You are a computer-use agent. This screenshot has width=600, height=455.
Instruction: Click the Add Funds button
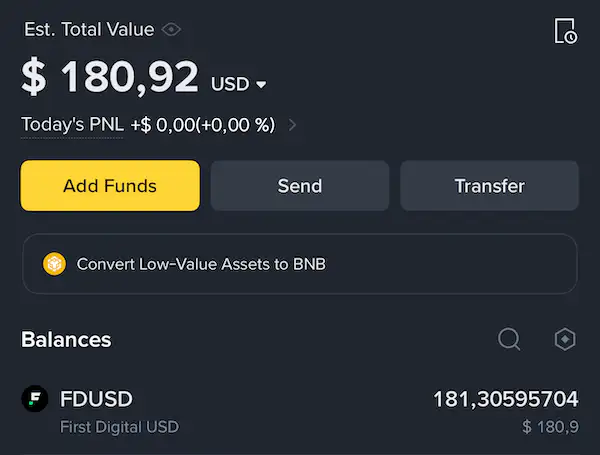point(110,186)
